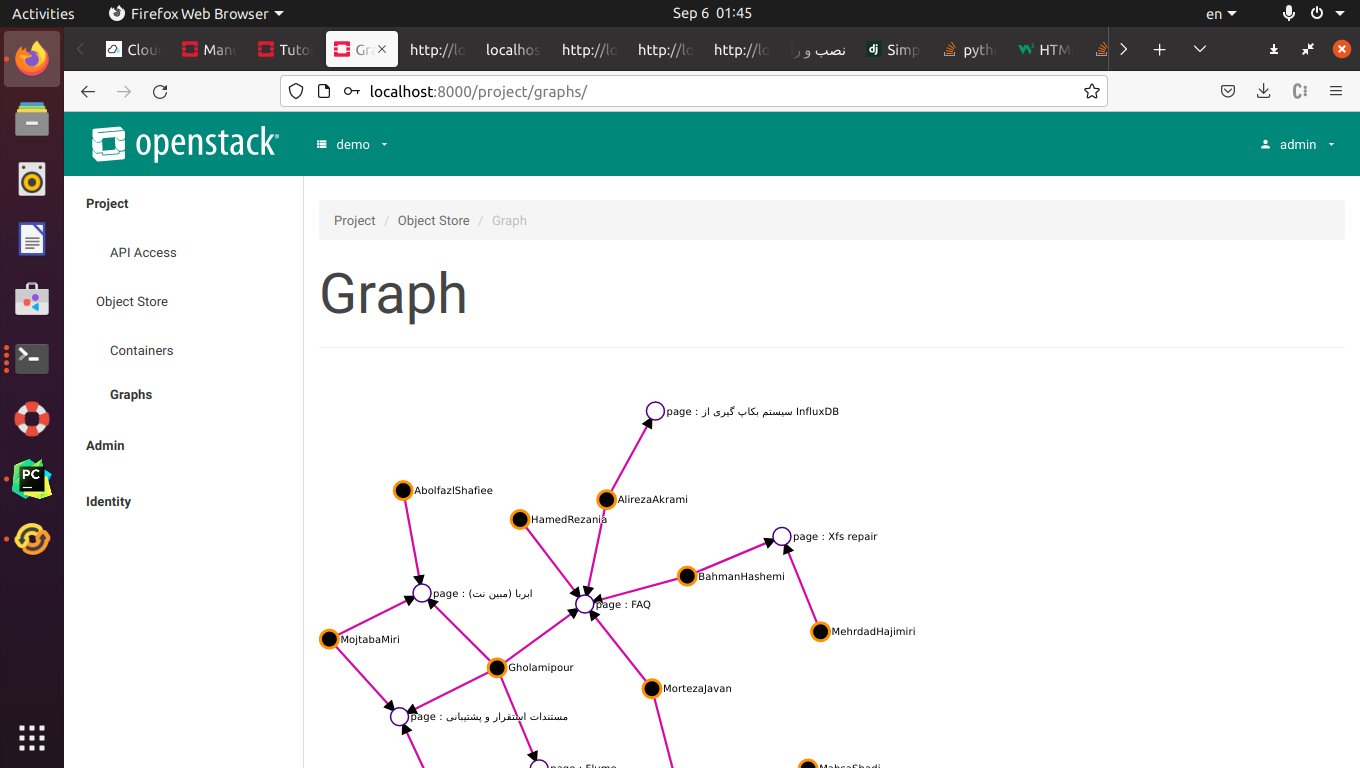List all open tabs
Screen dimensions: 1360x768
pyautogui.click(x=1200, y=49)
